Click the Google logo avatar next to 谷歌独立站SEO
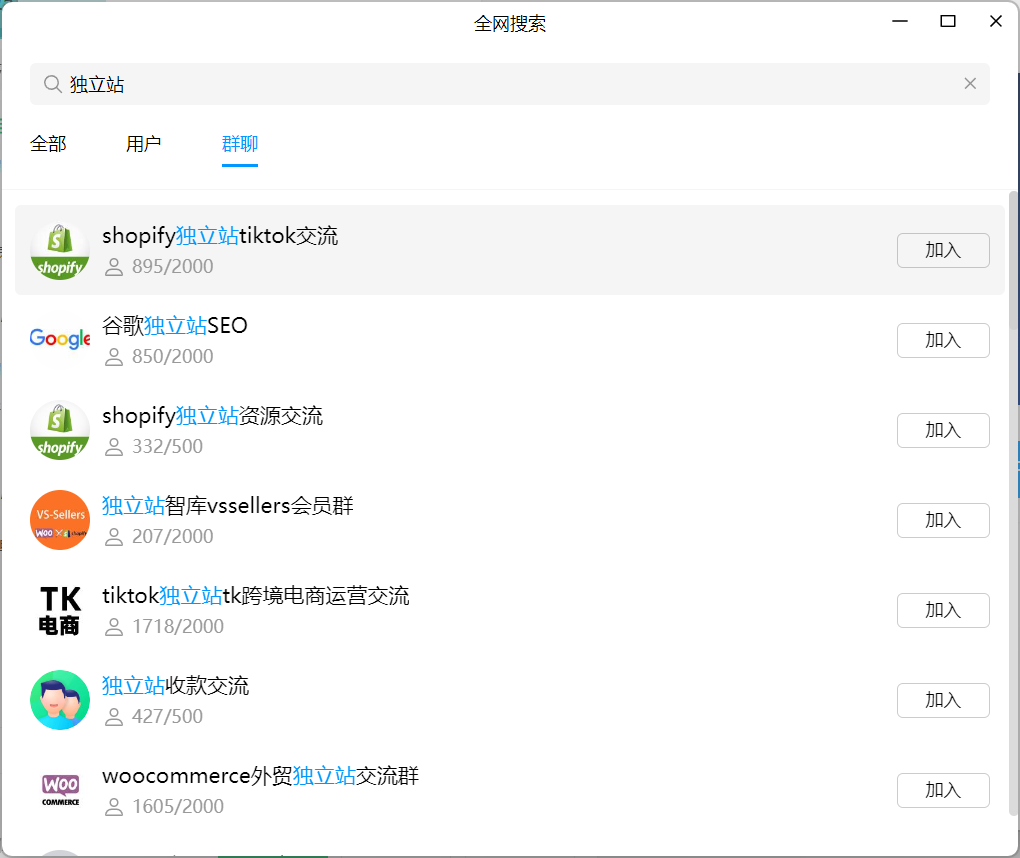The width and height of the screenshot is (1020, 858). 60,340
